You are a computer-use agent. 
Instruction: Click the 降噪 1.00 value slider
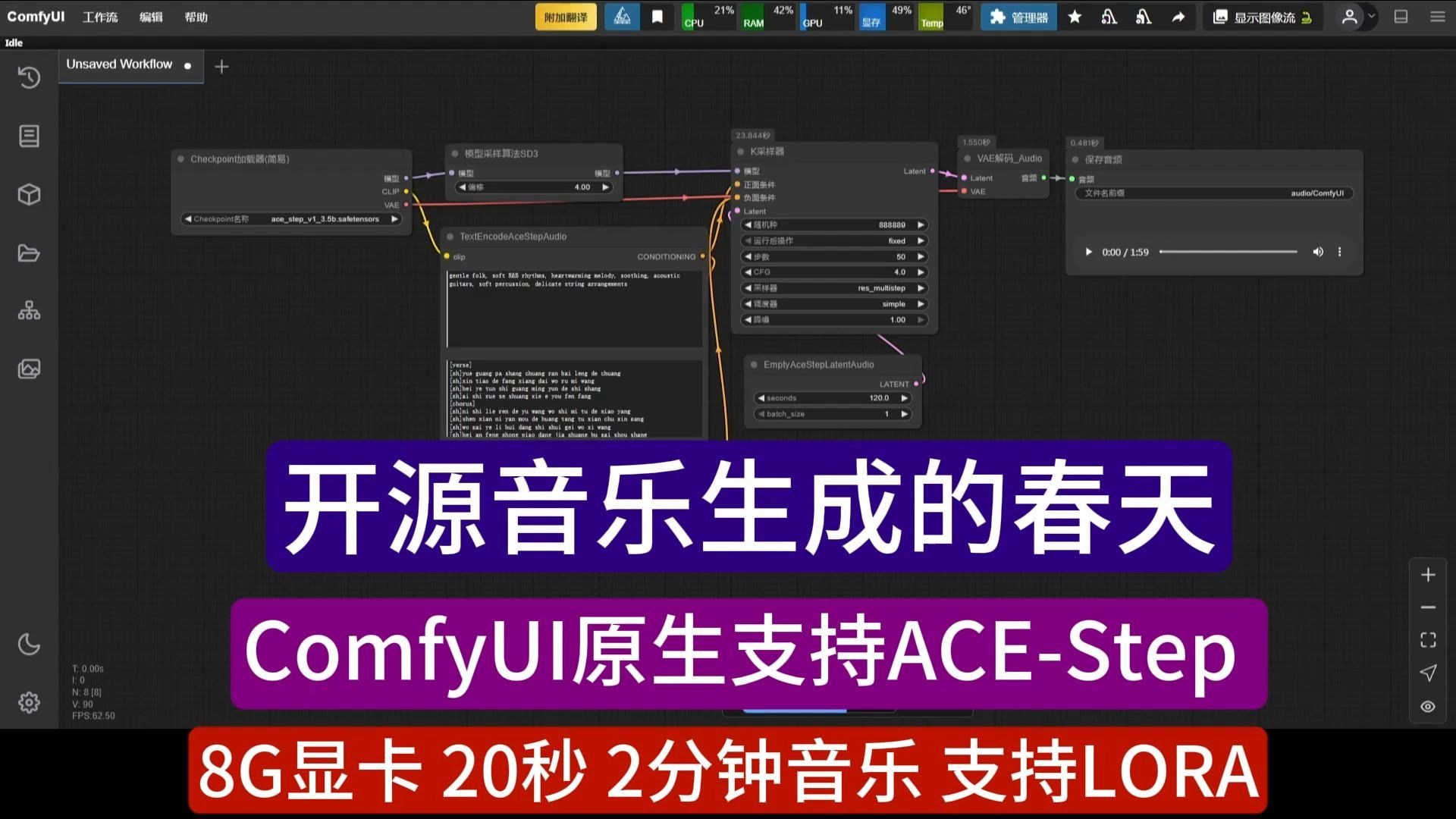(x=834, y=320)
